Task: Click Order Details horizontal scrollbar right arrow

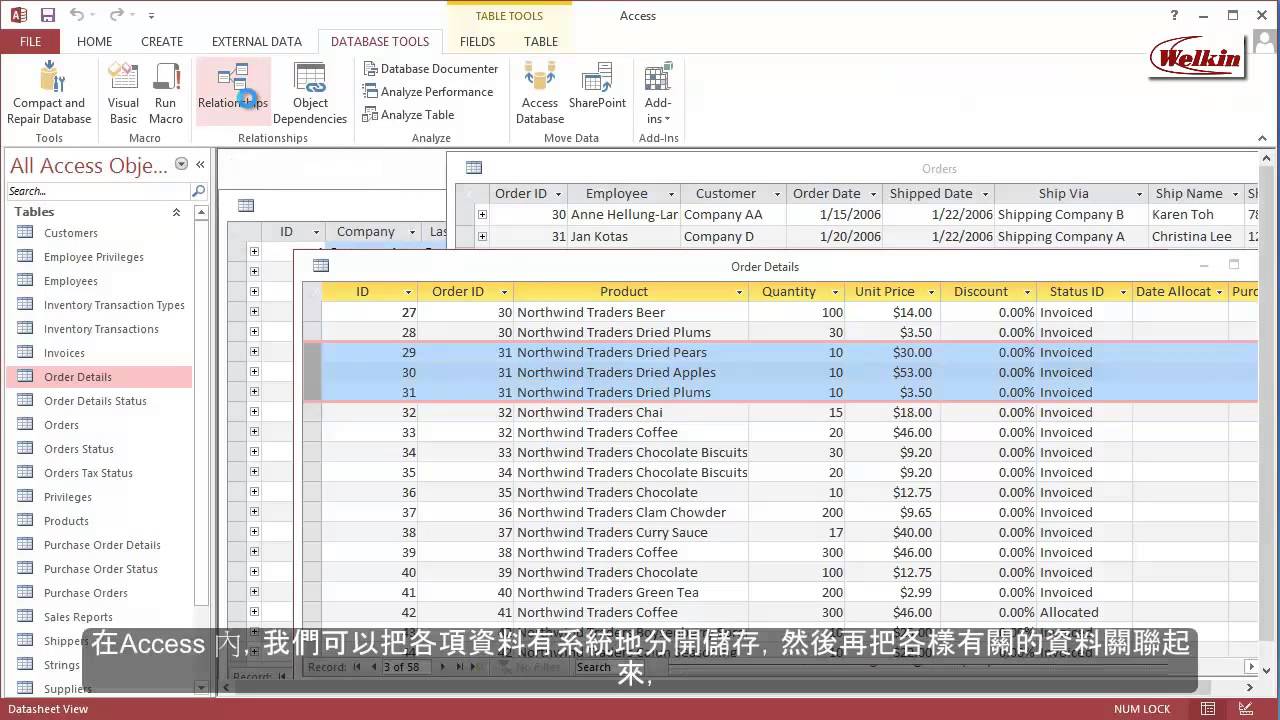Action: 1251,667
